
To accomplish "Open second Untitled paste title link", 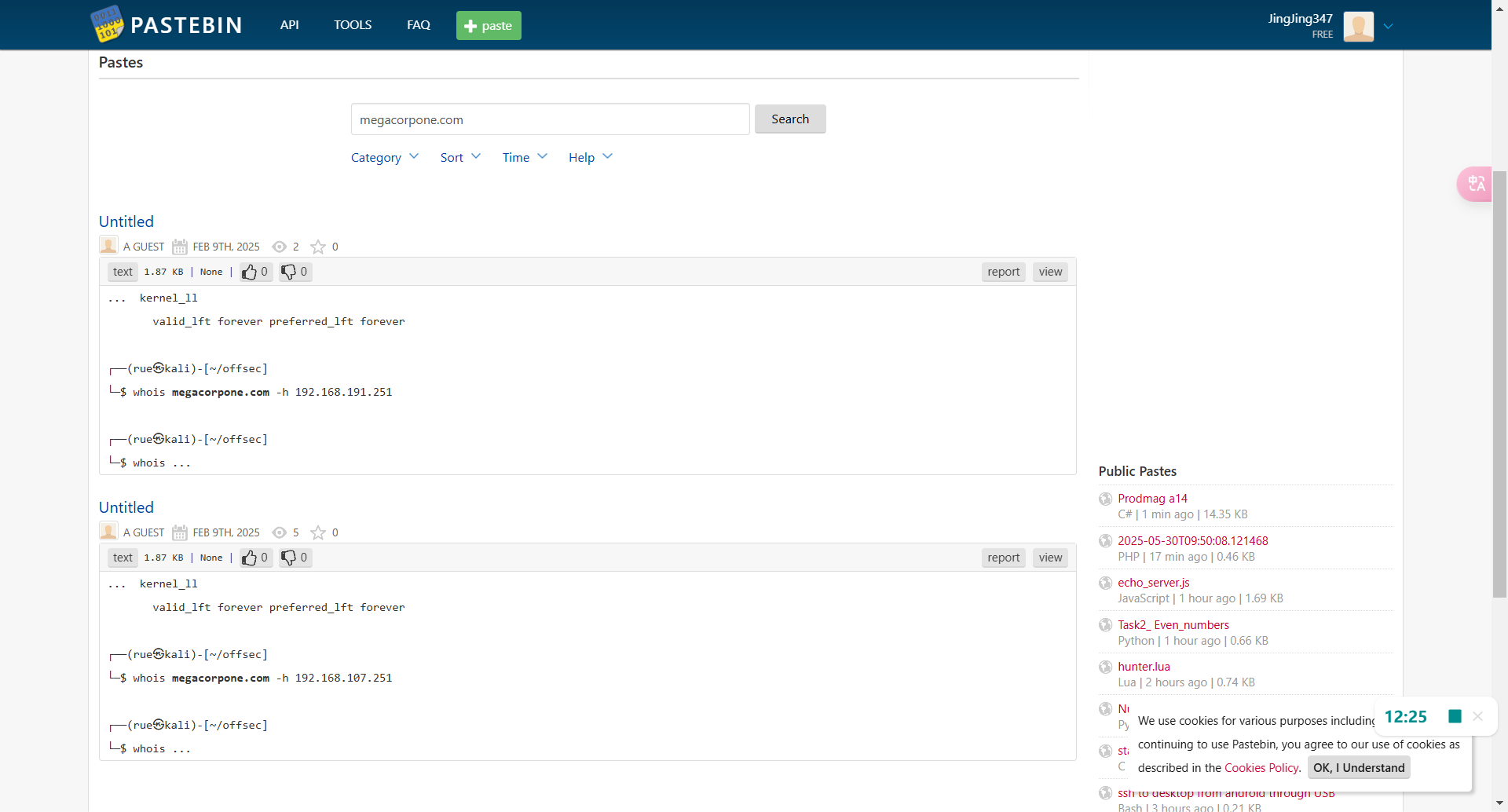I will [126, 507].
